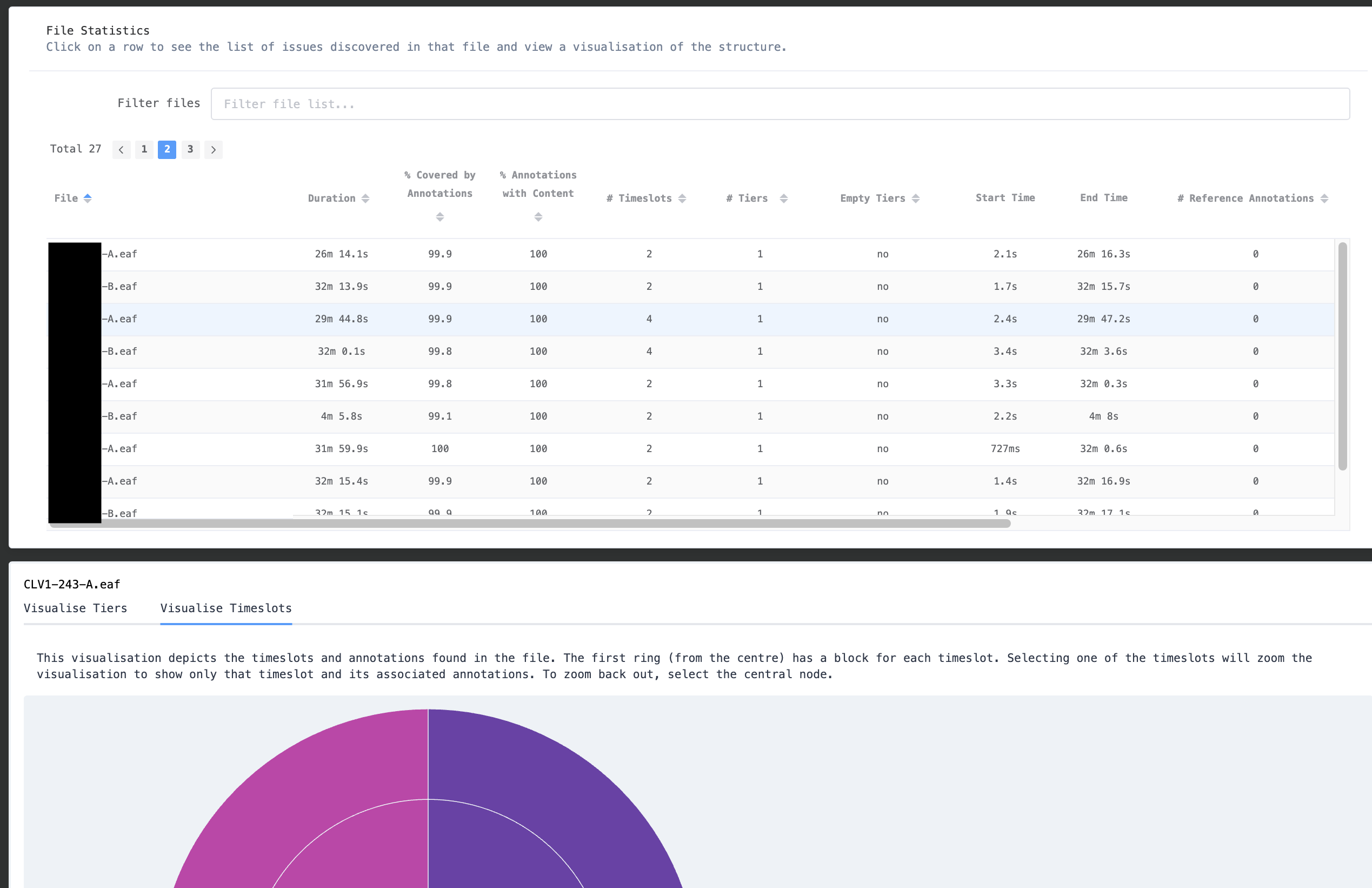1372x888 pixels.
Task: Click the CLV1-243-A.eaf file title
Action: click(x=72, y=585)
